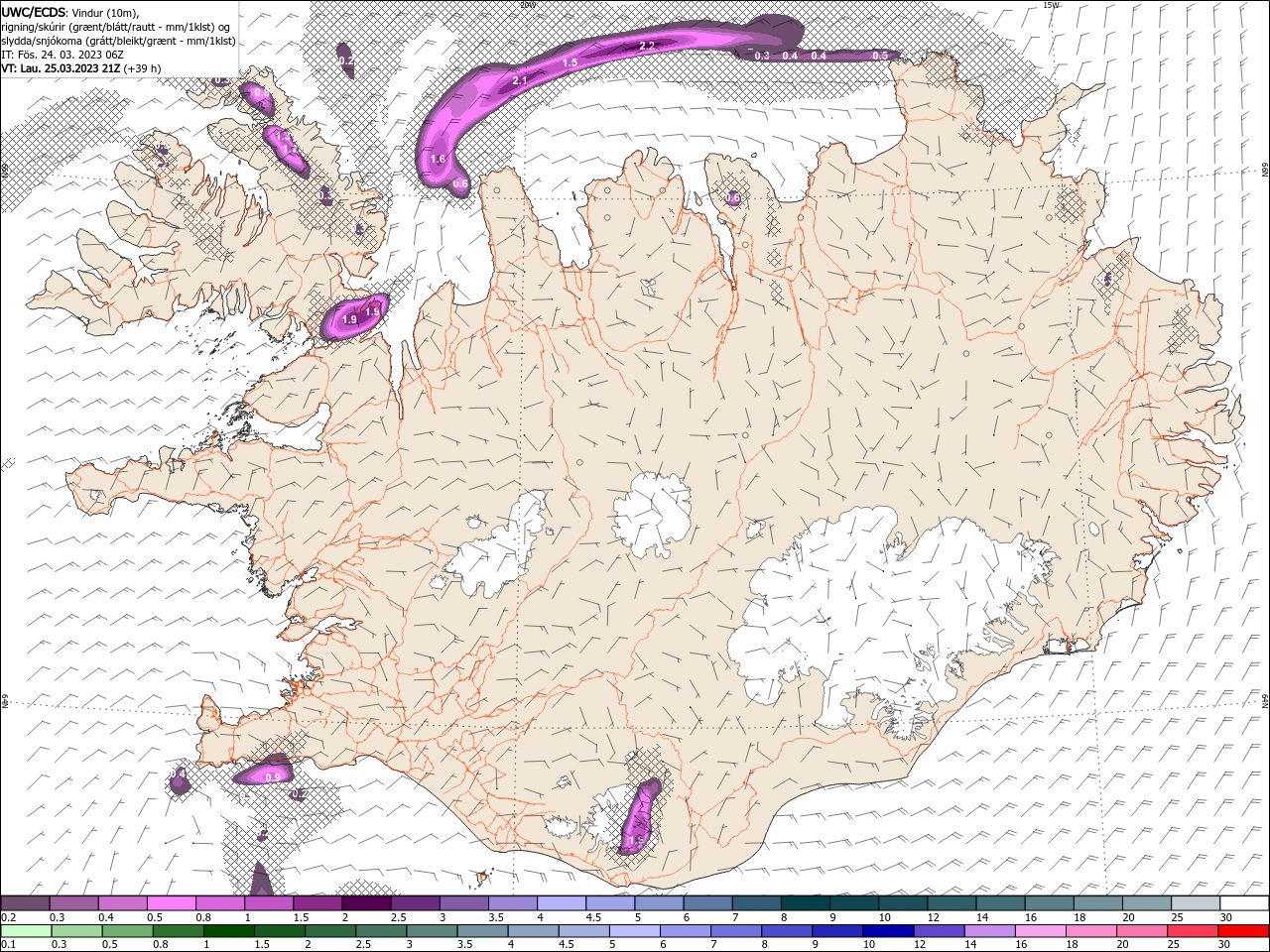This screenshot has width=1270, height=952.
Task: Click the '0.2' value in the offshore northwest patch
Action: tap(346, 60)
